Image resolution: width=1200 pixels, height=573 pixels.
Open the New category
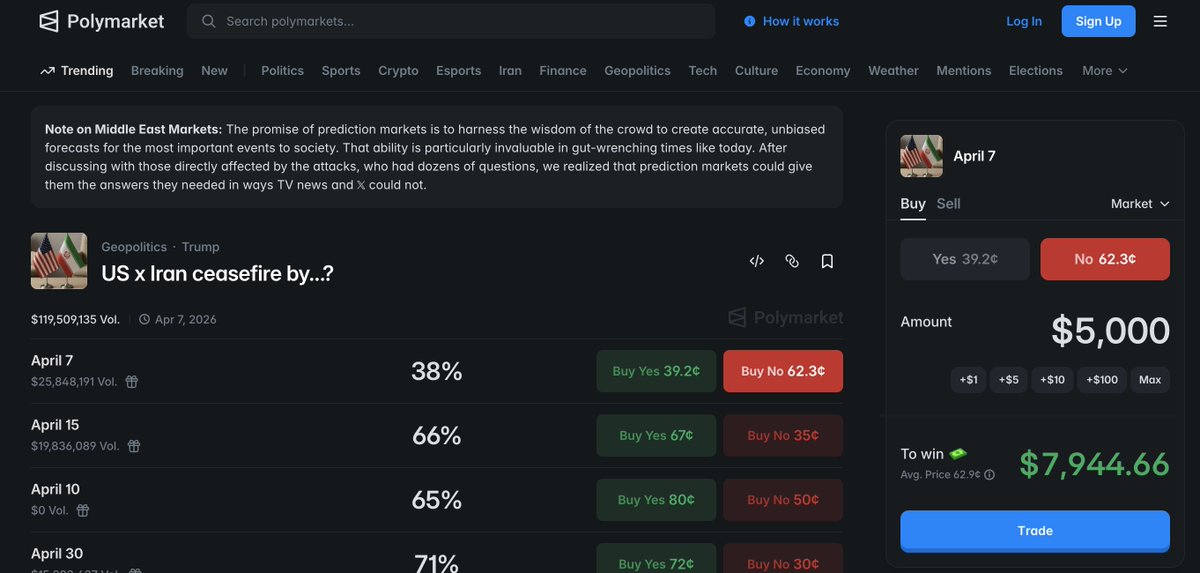coord(214,71)
